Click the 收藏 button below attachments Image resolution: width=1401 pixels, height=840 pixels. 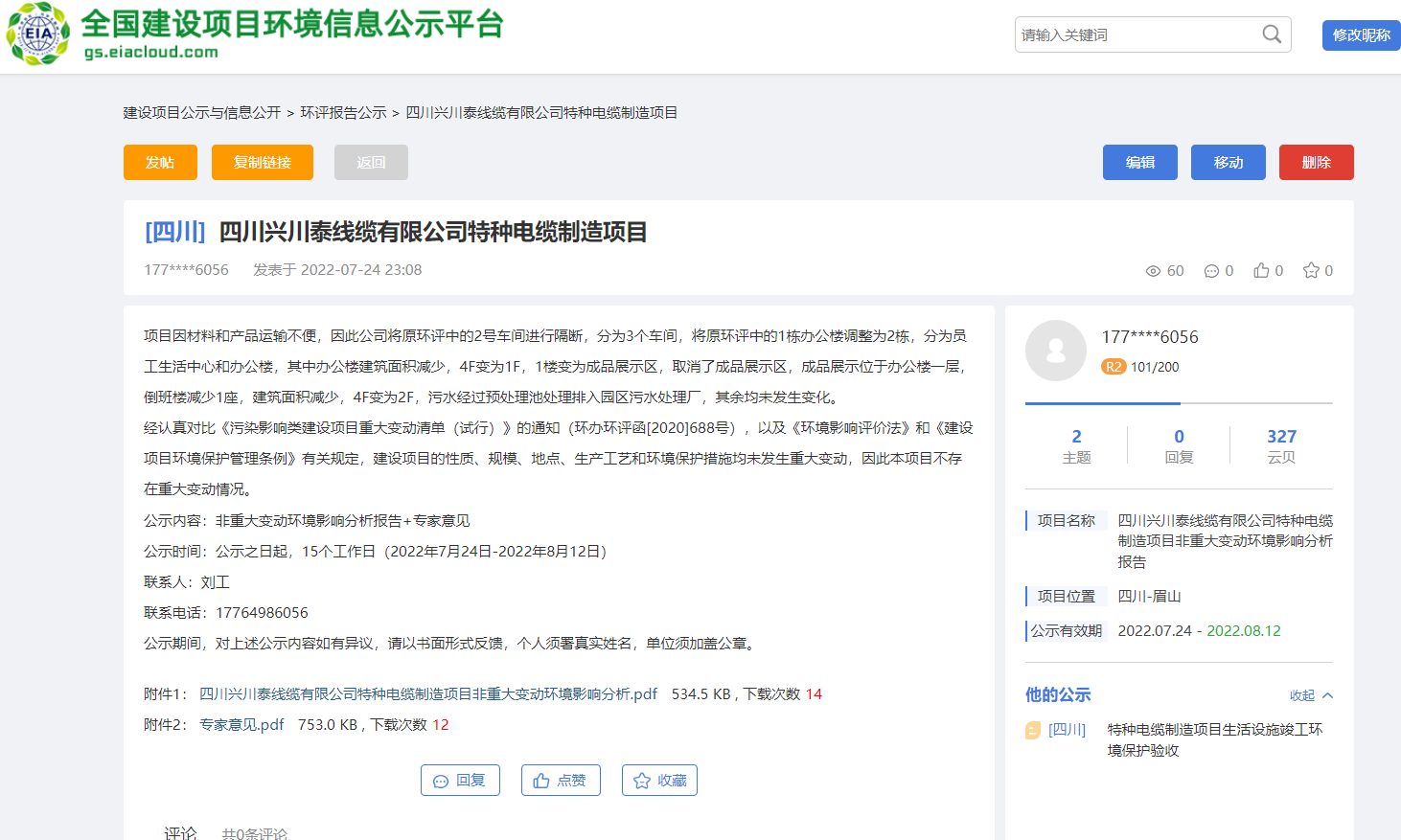(x=659, y=781)
